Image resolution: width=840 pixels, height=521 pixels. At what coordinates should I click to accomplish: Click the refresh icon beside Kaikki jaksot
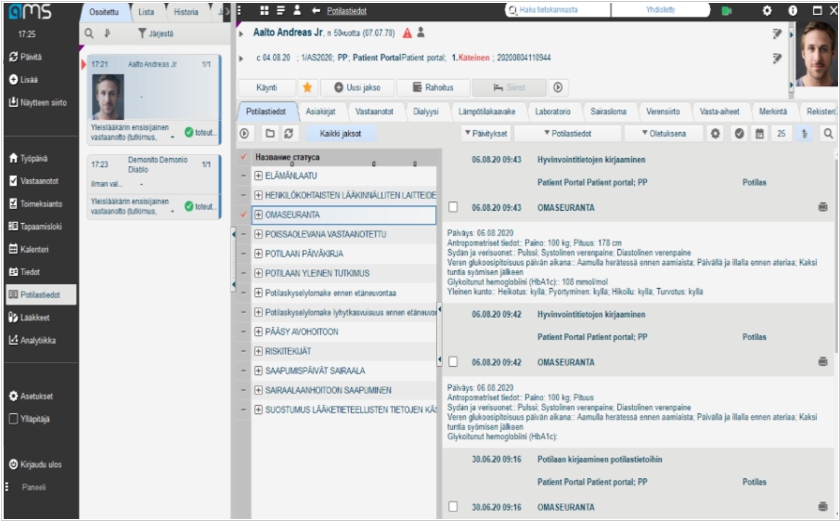coord(290,133)
